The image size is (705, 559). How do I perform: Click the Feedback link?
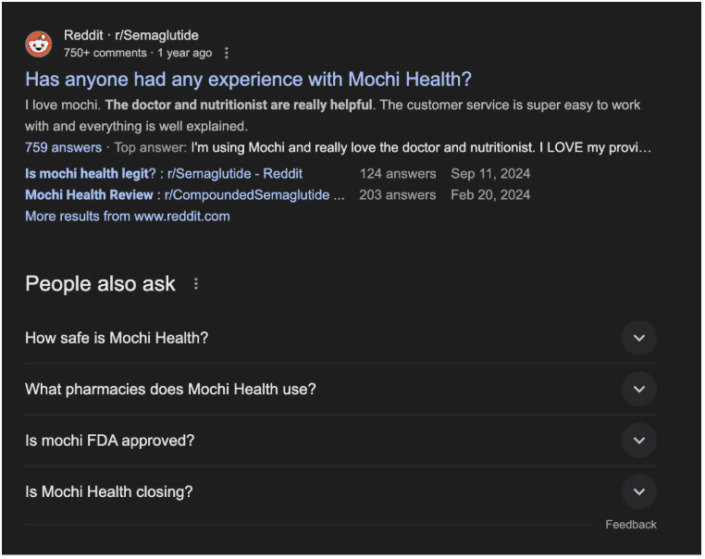pyautogui.click(x=631, y=524)
